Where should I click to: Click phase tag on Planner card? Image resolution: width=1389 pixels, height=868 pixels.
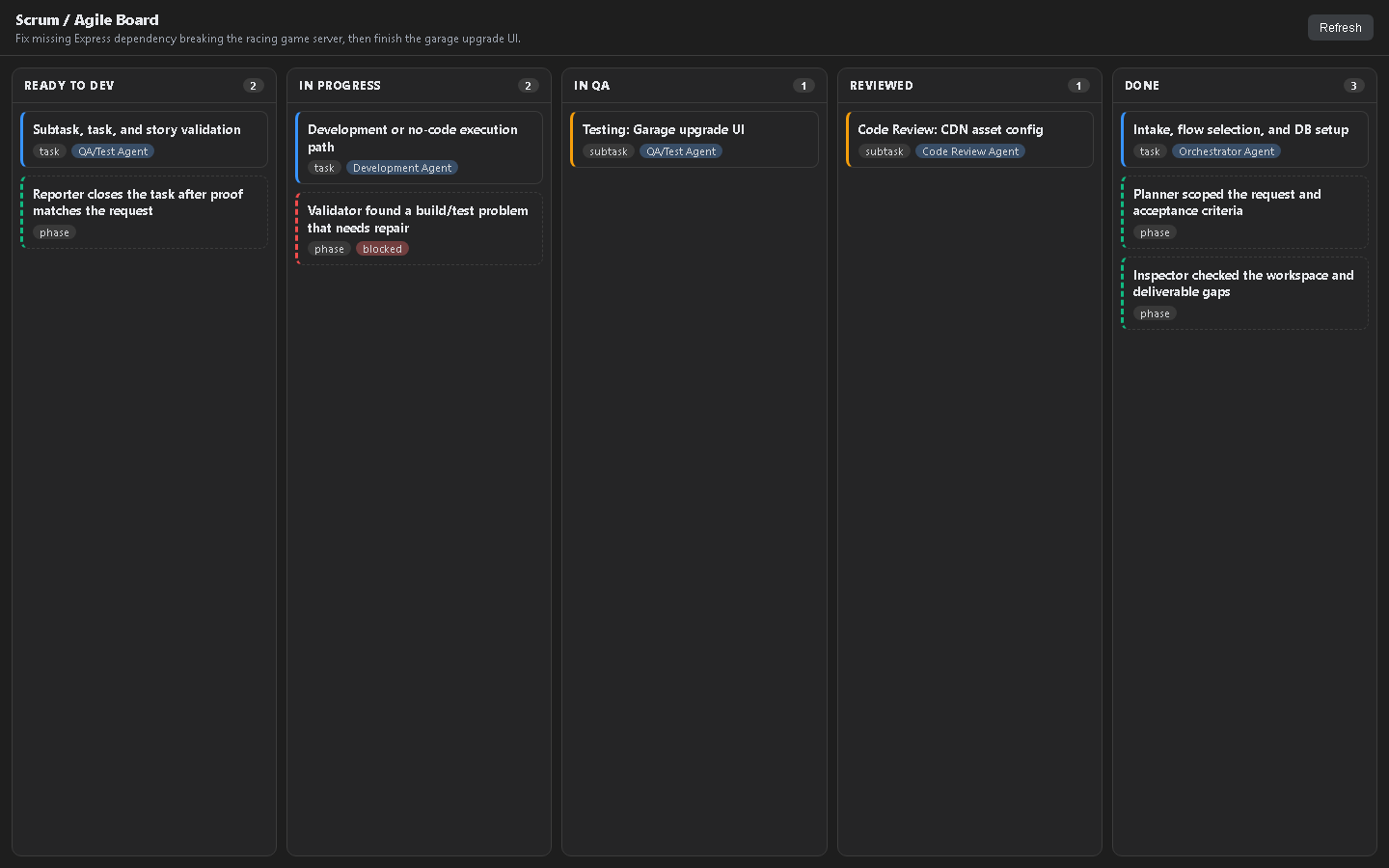point(1155,232)
